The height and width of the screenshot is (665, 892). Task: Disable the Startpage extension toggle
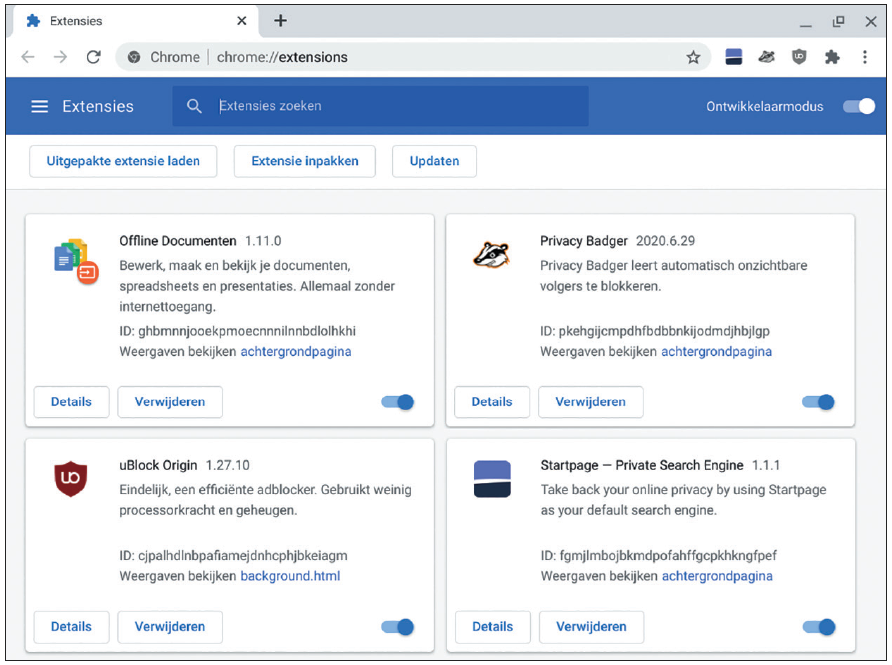(x=819, y=627)
